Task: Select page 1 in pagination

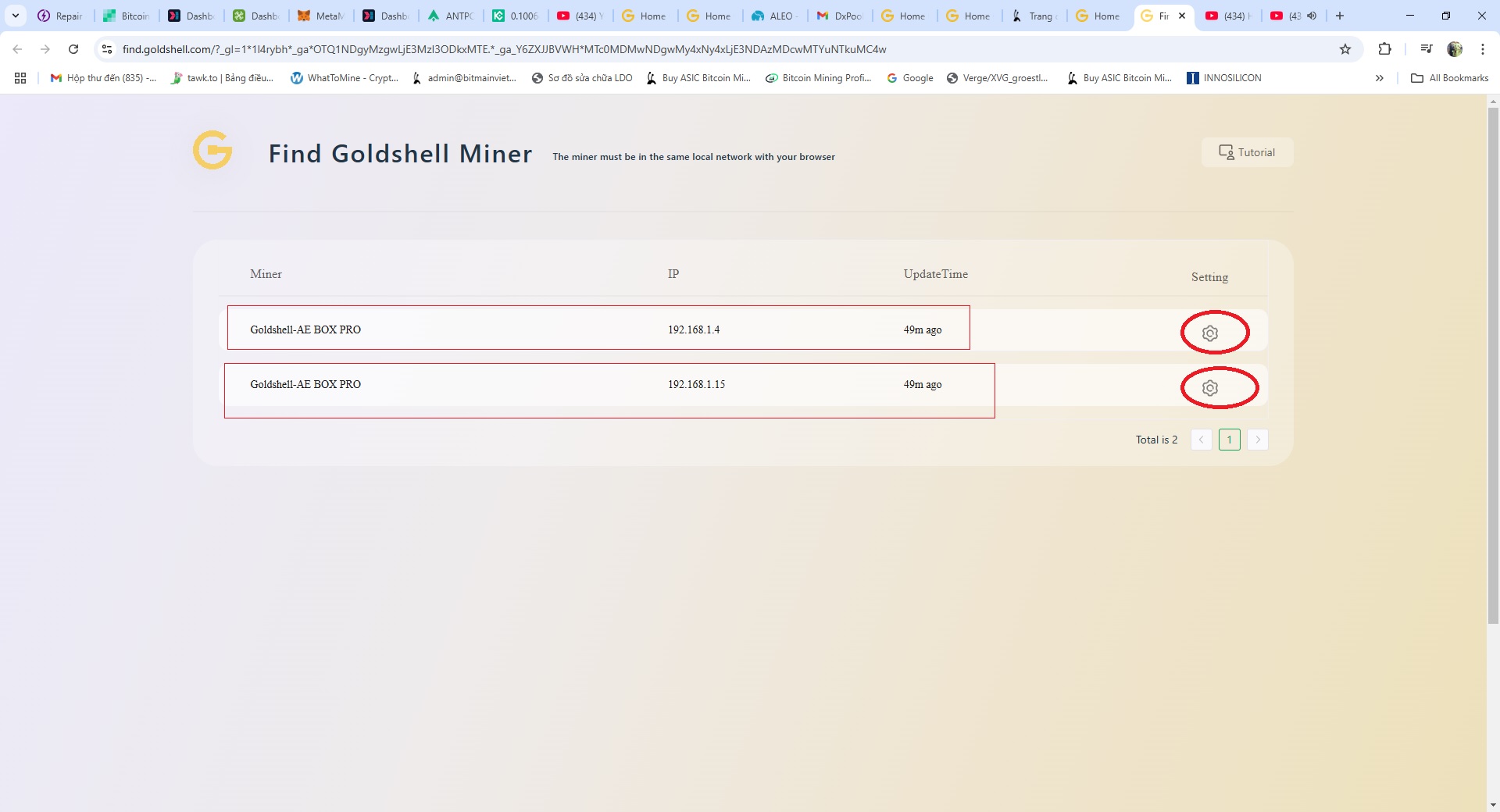Action: (x=1229, y=440)
